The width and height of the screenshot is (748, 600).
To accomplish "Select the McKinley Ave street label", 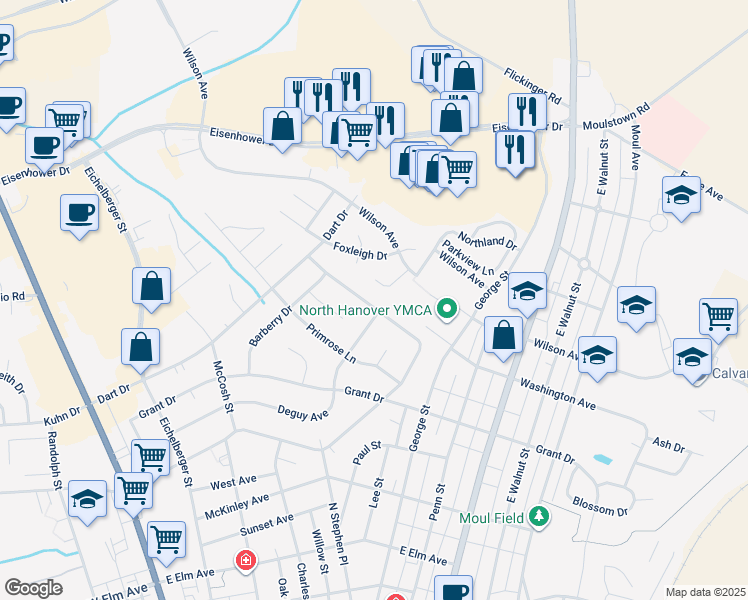I will point(237,507).
